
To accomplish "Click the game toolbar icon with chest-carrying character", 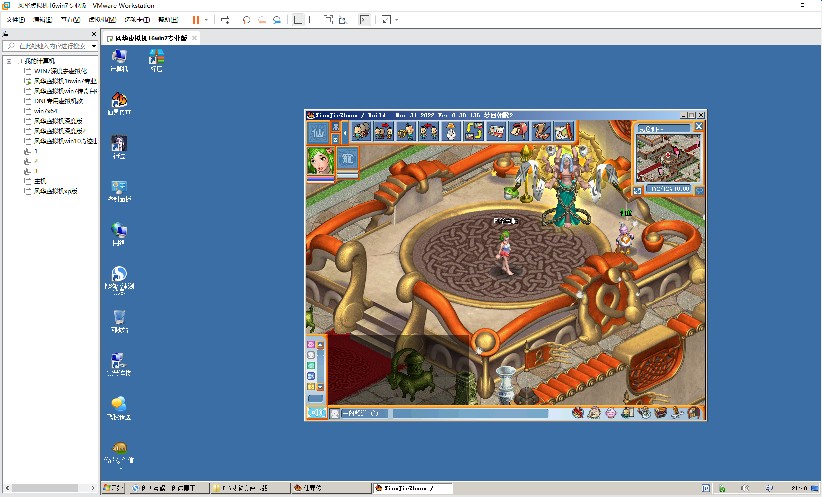I will 406,131.
